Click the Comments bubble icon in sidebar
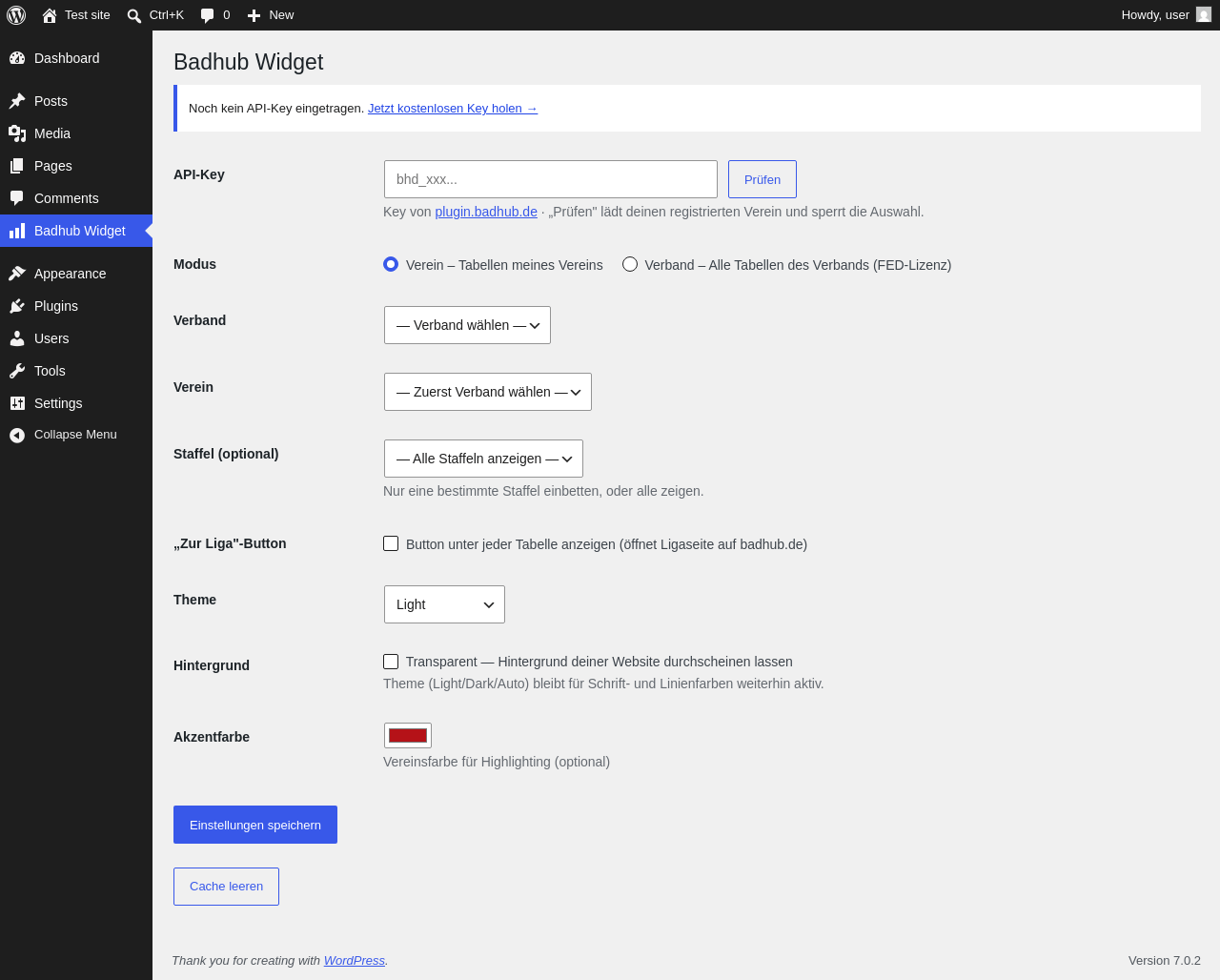Image resolution: width=1220 pixels, height=980 pixels. (x=17, y=198)
